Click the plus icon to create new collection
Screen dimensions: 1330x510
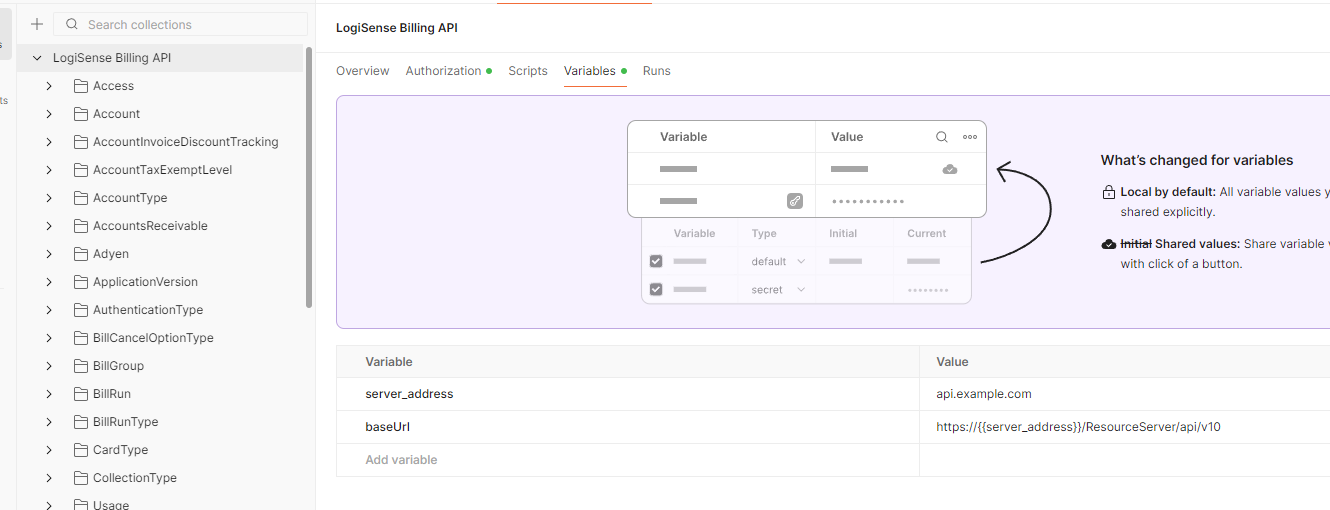click(37, 24)
